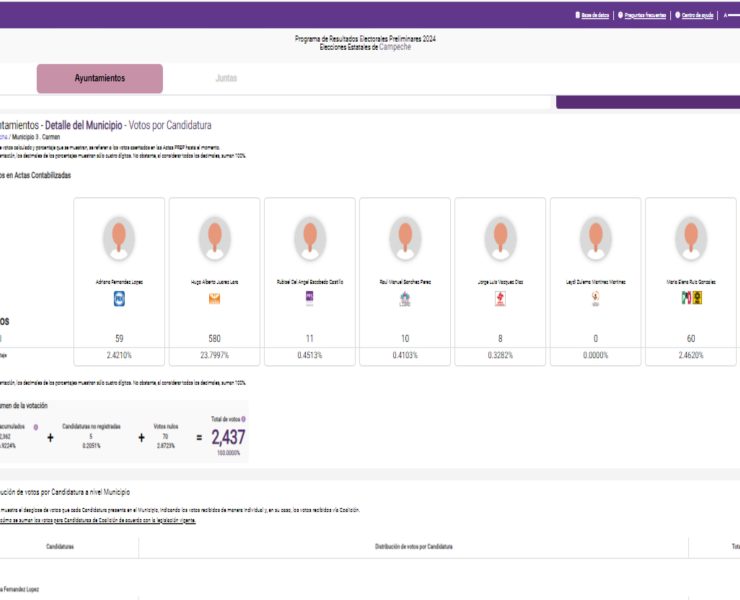Select the Hugo Alberto Juarez Lara avatar
740x600 pixels.
214,238
